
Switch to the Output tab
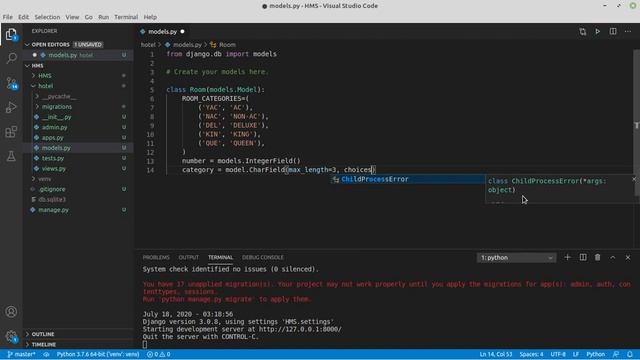coord(188,258)
